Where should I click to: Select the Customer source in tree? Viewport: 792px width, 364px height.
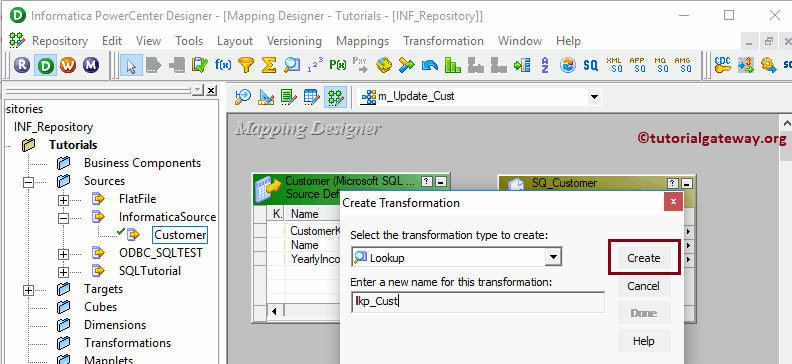[180, 235]
